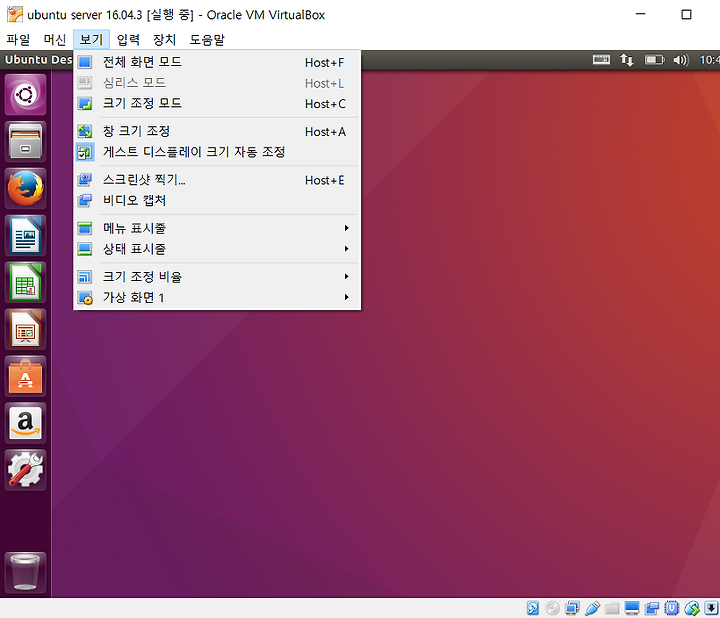The width and height of the screenshot is (720, 618).
Task: Click 창 크기 조정 menu entry
Action: point(217,131)
